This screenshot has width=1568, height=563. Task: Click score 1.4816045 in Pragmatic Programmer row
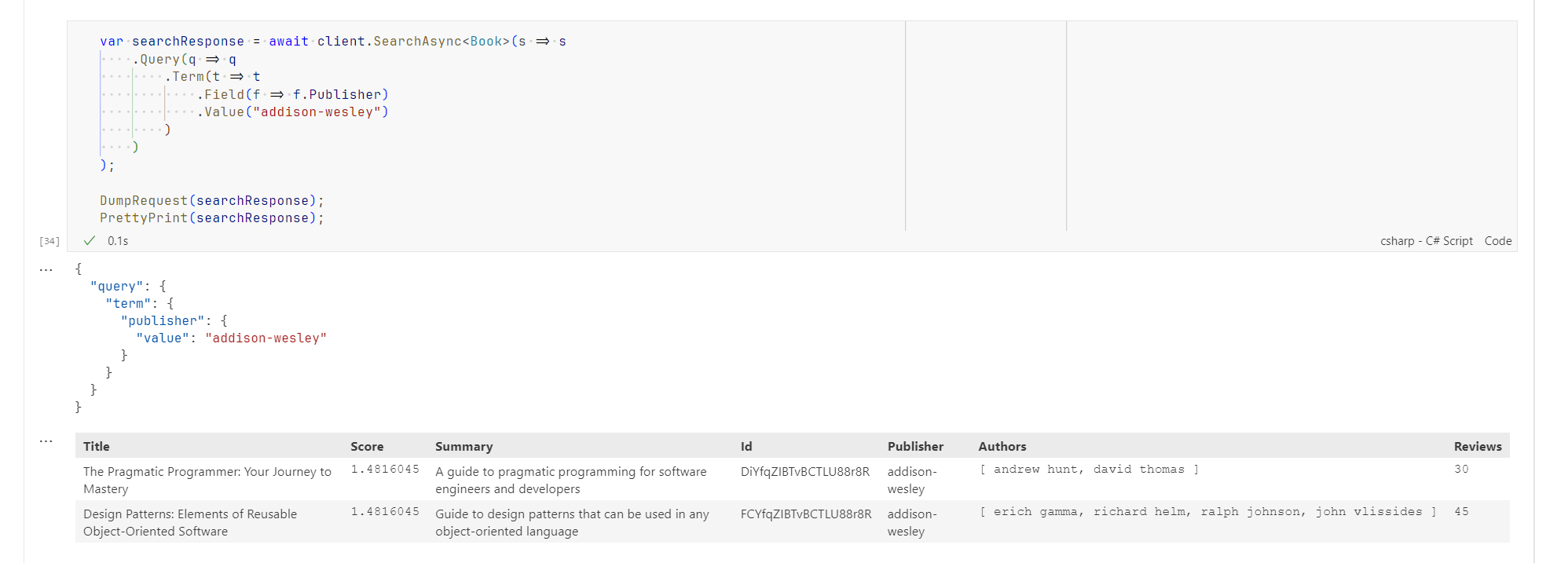385,469
